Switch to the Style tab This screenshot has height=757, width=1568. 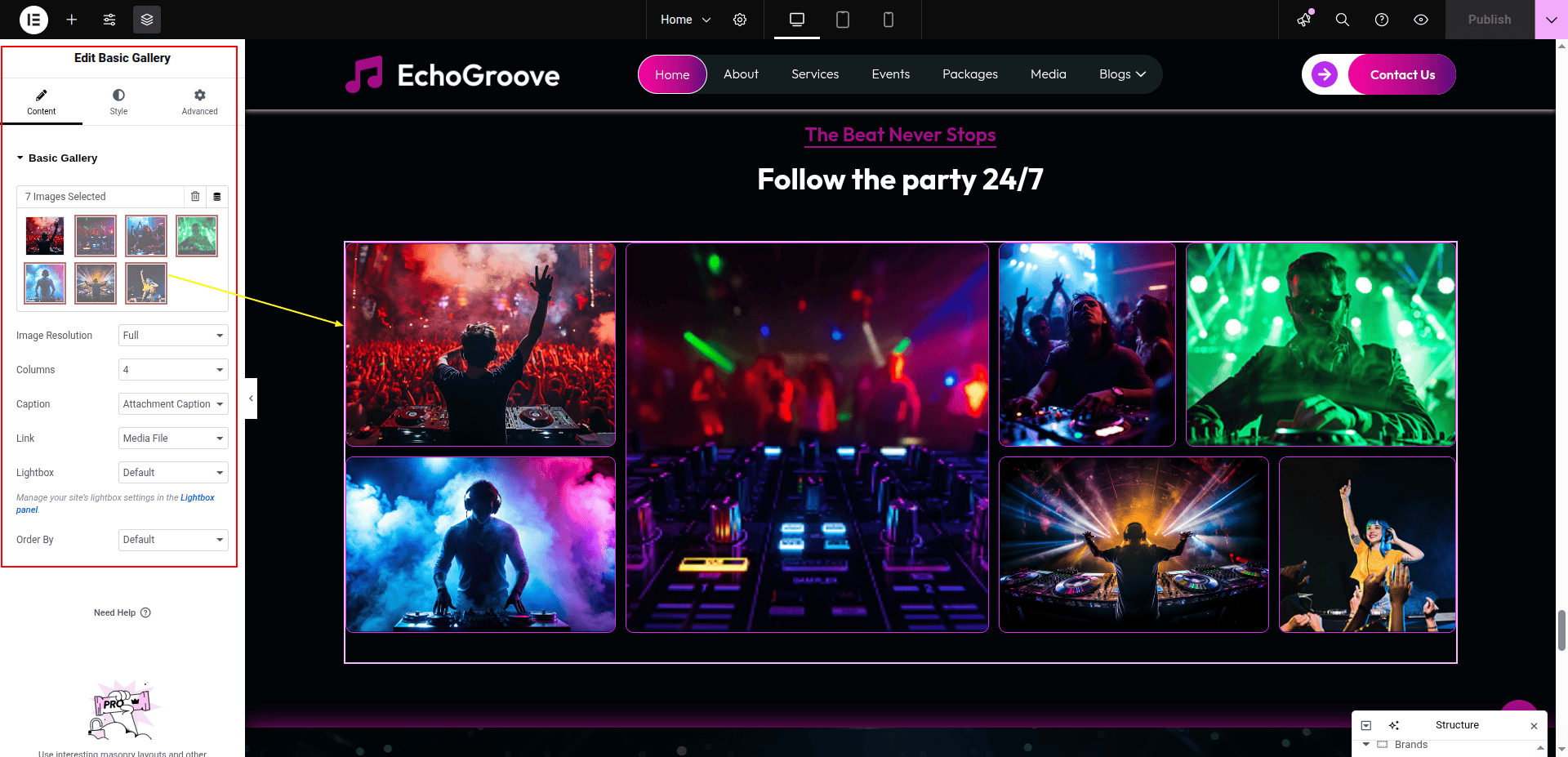118,102
